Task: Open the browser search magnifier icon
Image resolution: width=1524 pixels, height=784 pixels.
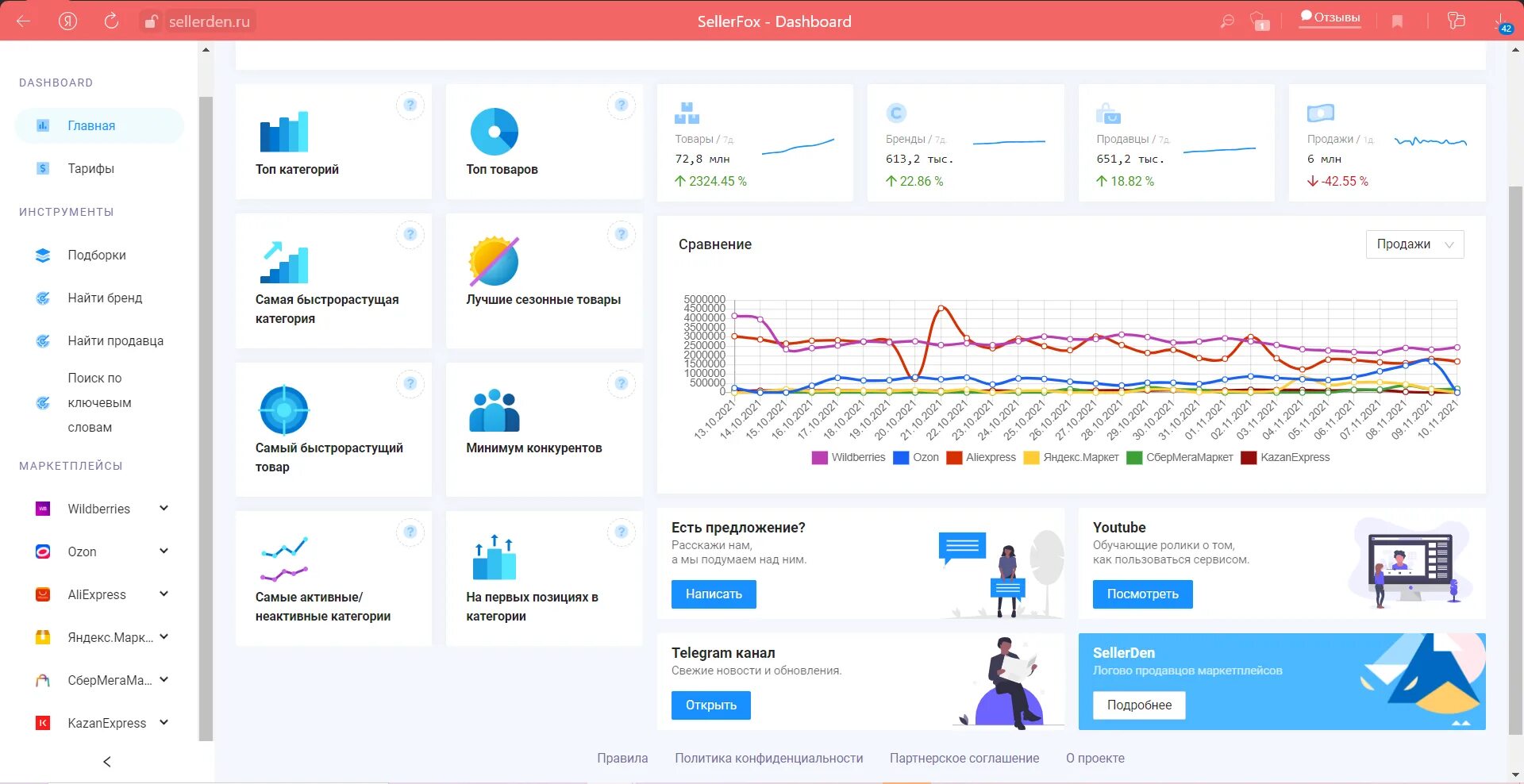Action: [1226, 21]
